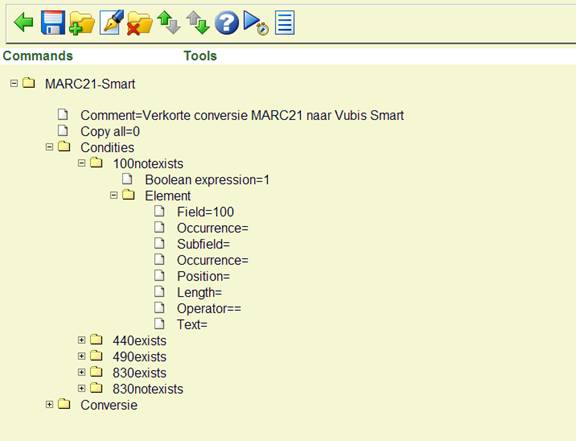Move item up with green up arrow
This screenshot has width=576, height=441.
click(x=169, y=22)
